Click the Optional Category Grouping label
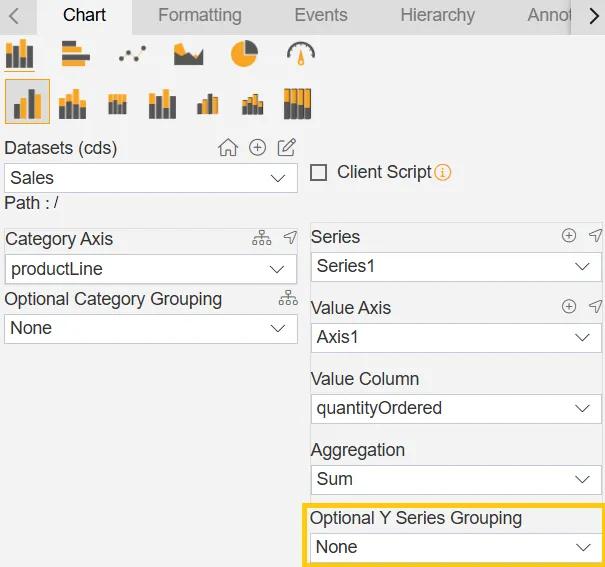Image resolution: width=605 pixels, height=567 pixels. point(113,299)
